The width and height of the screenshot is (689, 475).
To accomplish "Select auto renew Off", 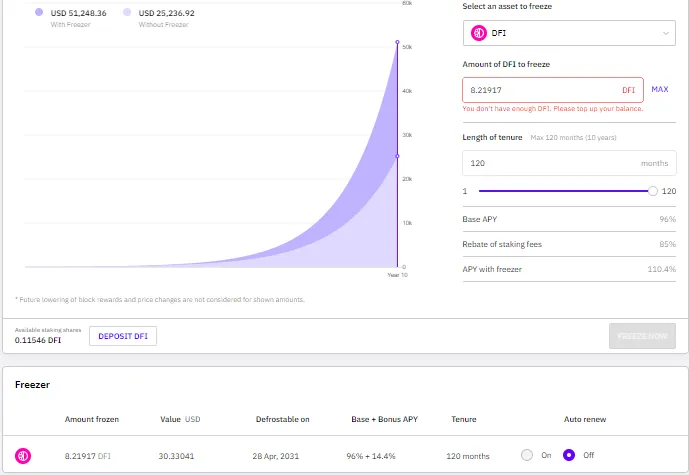I will pyautogui.click(x=569, y=455).
